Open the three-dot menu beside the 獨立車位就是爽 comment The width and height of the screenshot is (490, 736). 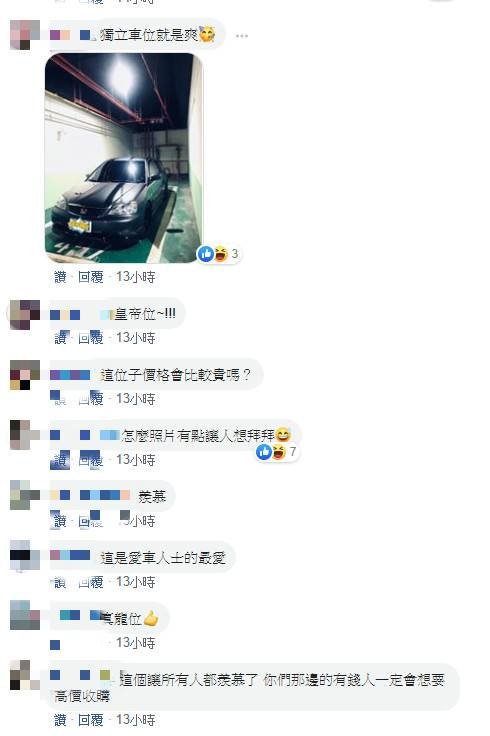[x=242, y=36]
